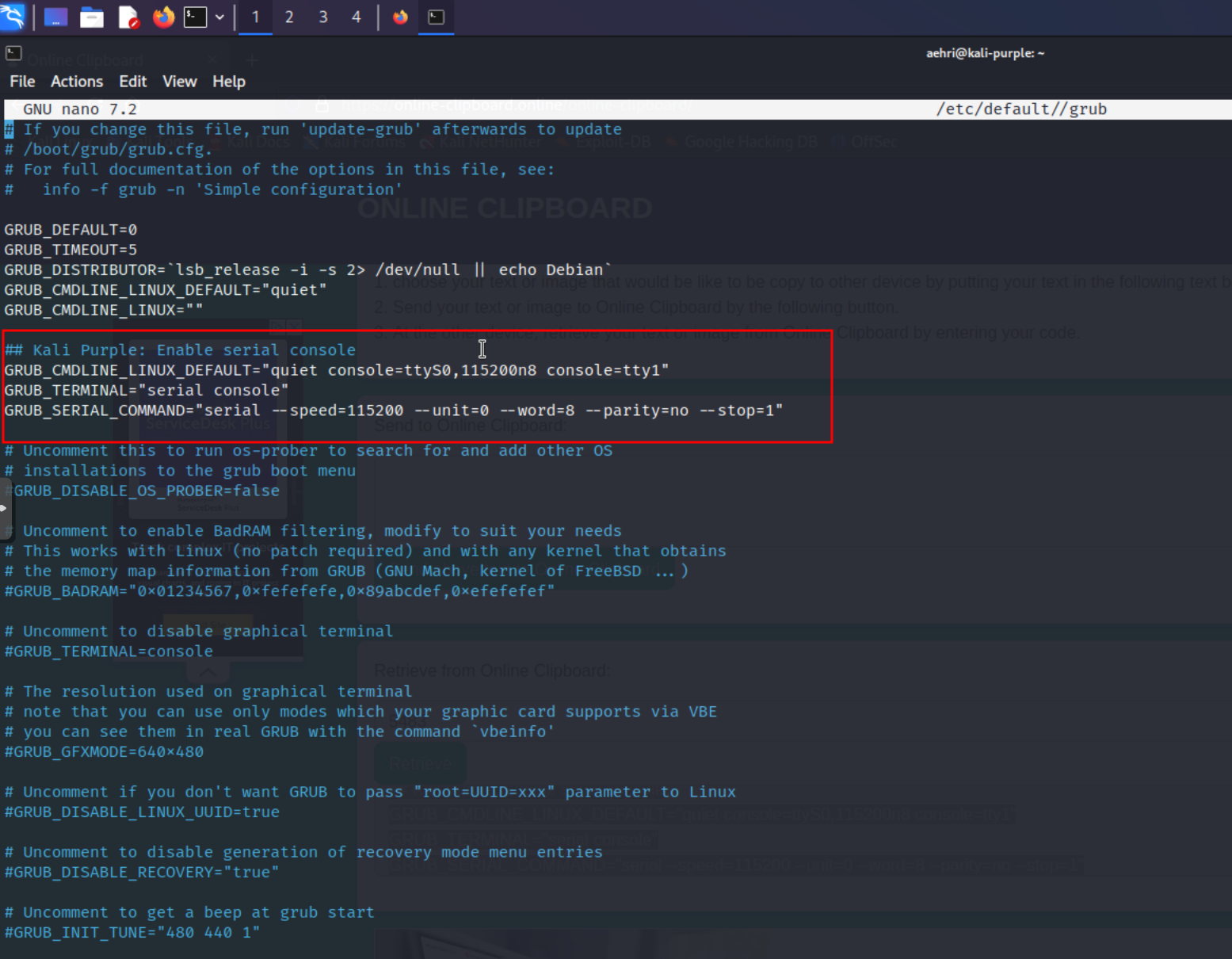Screen dimensions: 1232x959
Task: Activate the terminal window in the taskbar
Action: coord(436,17)
